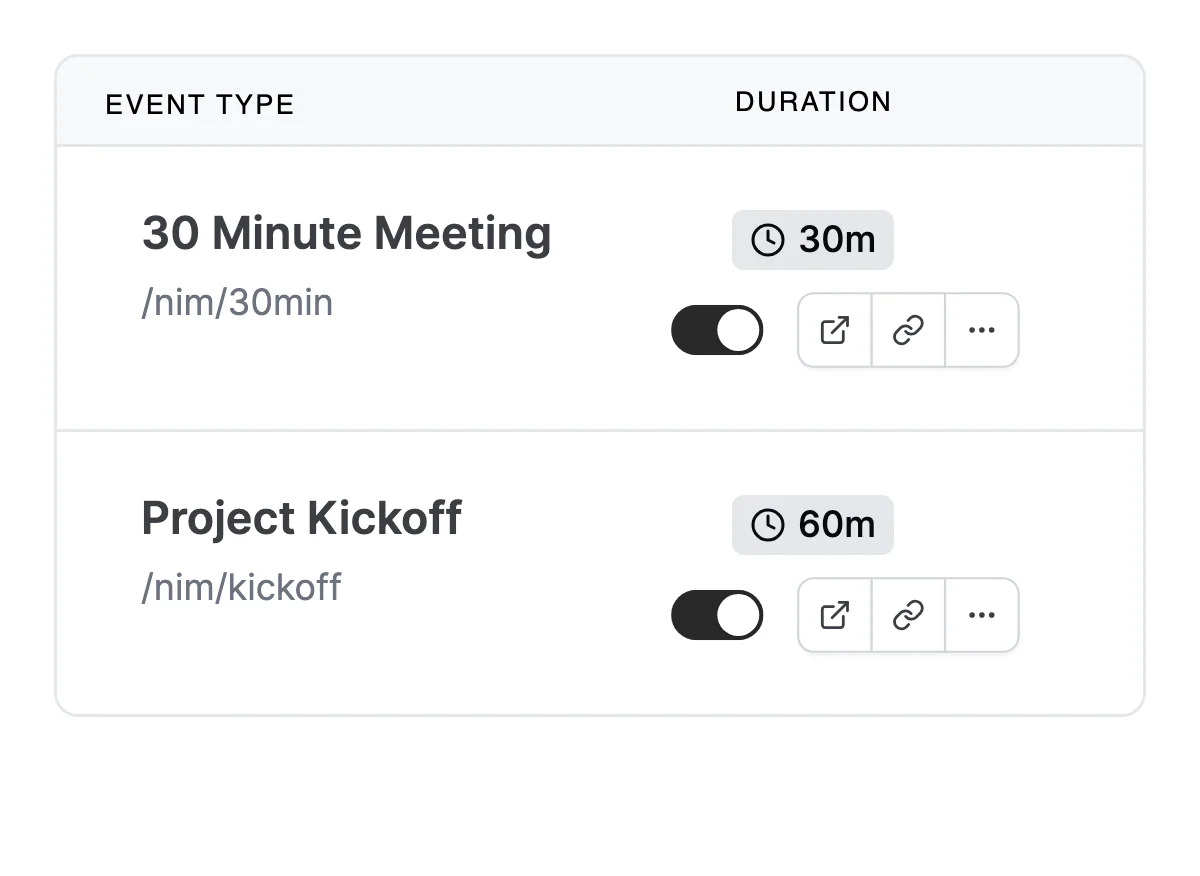Open preview for 30 Minute Meeting

[835, 330]
